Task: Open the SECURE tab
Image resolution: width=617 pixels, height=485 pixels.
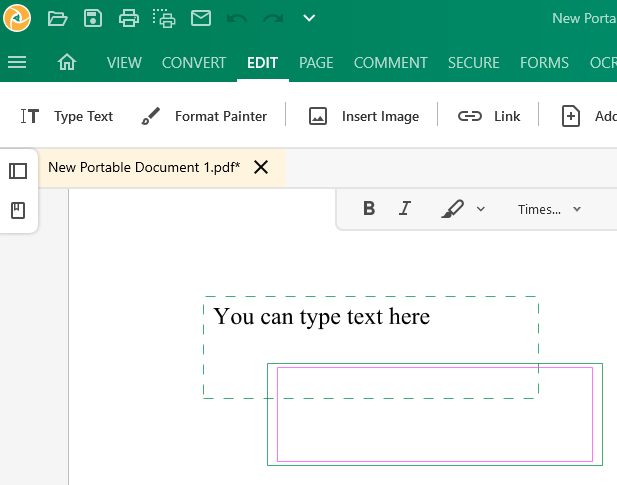Action: 474,63
